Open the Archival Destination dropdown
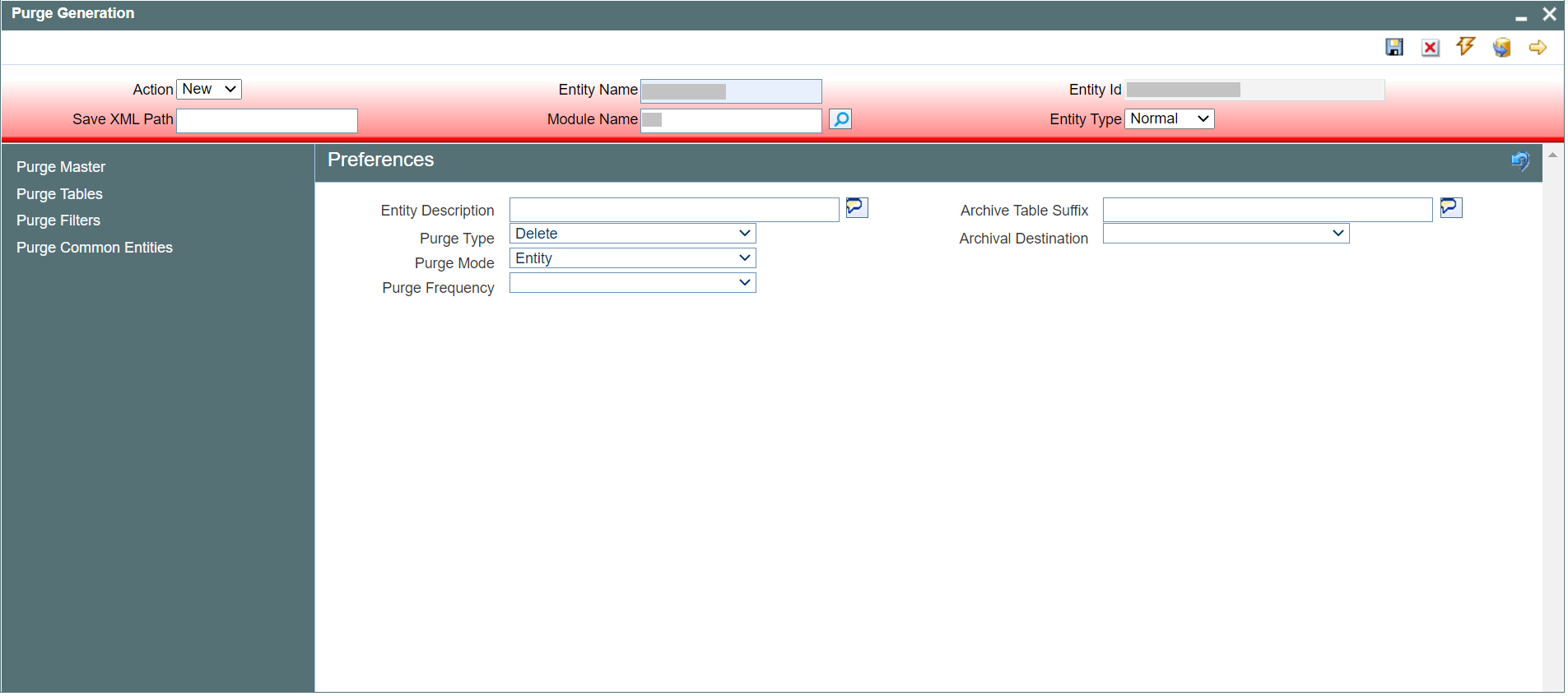Screen dimensions: 1568x696 1226,234
